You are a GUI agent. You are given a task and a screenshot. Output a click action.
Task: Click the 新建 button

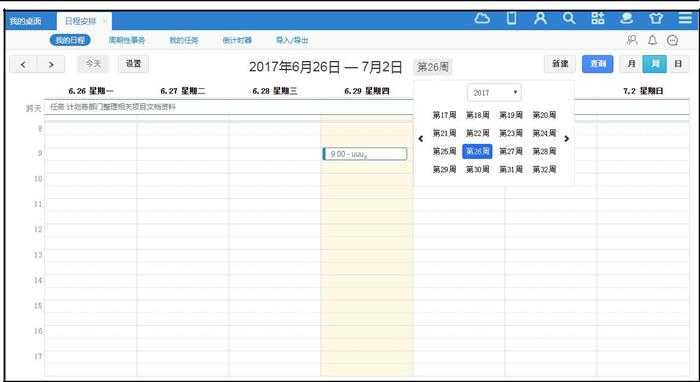click(560, 64)
